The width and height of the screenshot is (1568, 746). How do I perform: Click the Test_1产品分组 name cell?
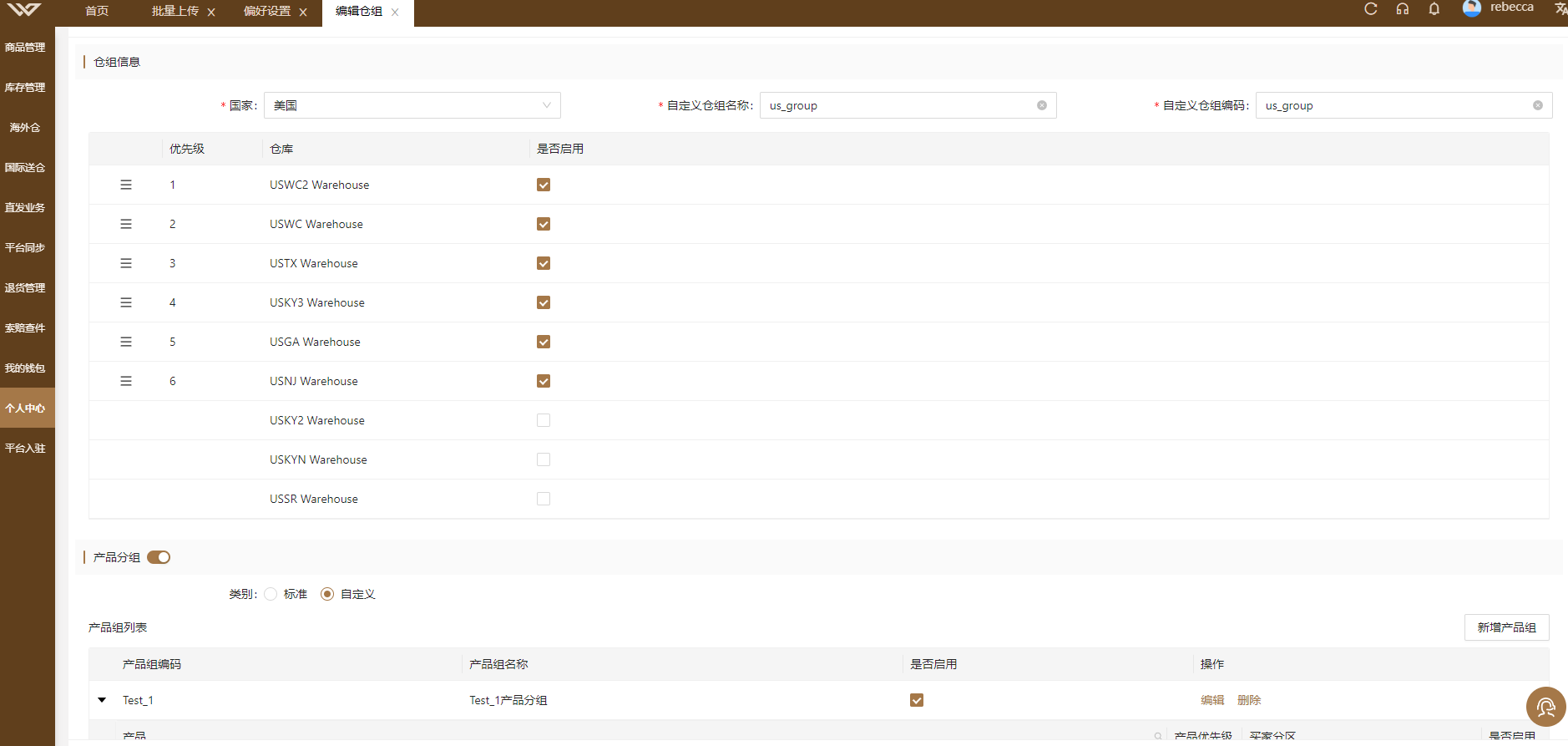pos(508,700)
